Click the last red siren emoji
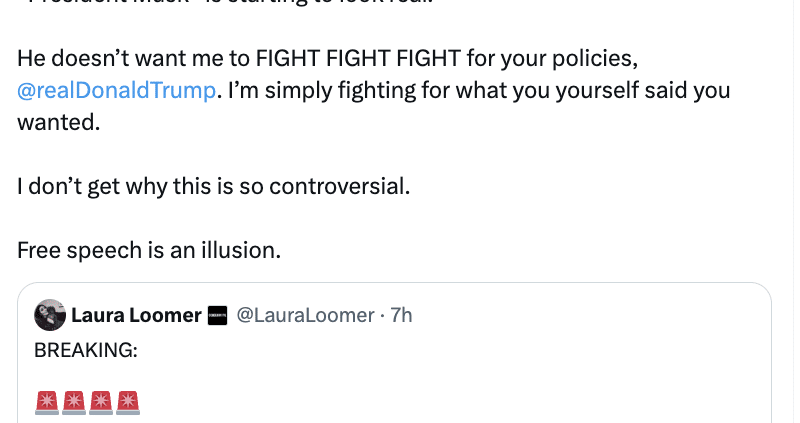Screen dimensions: 800x423 point(128,402)
